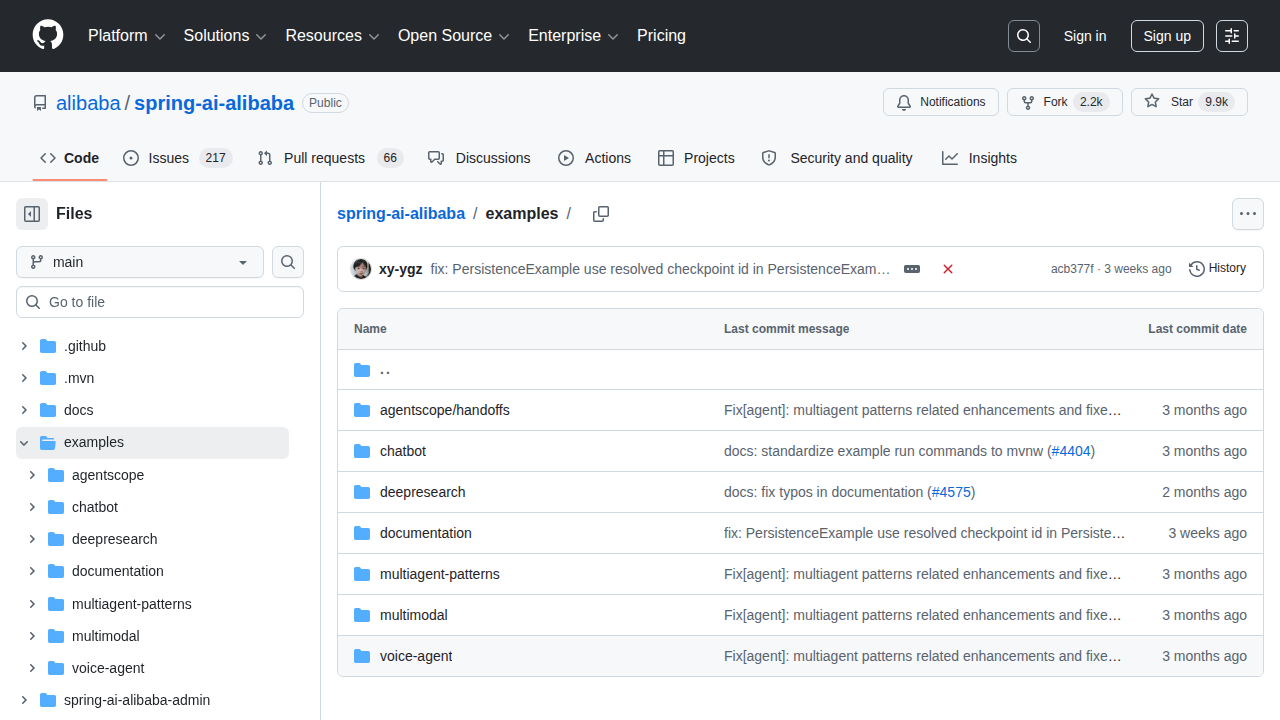Open commit hash acb377f
The height and width of the screenshot is (720, 1280).
coord(1072,269)
